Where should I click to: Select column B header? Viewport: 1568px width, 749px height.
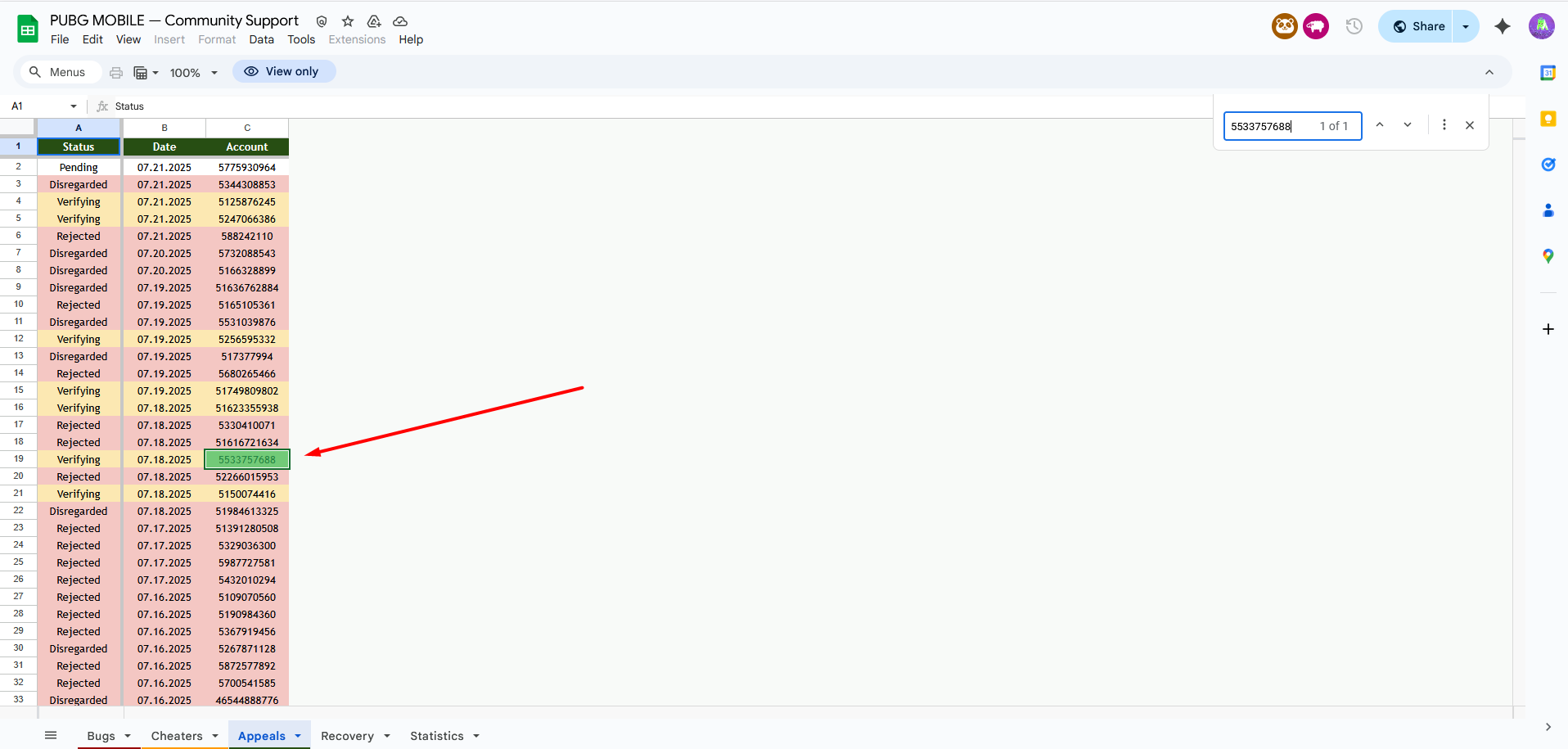click(x=164, y=128)
